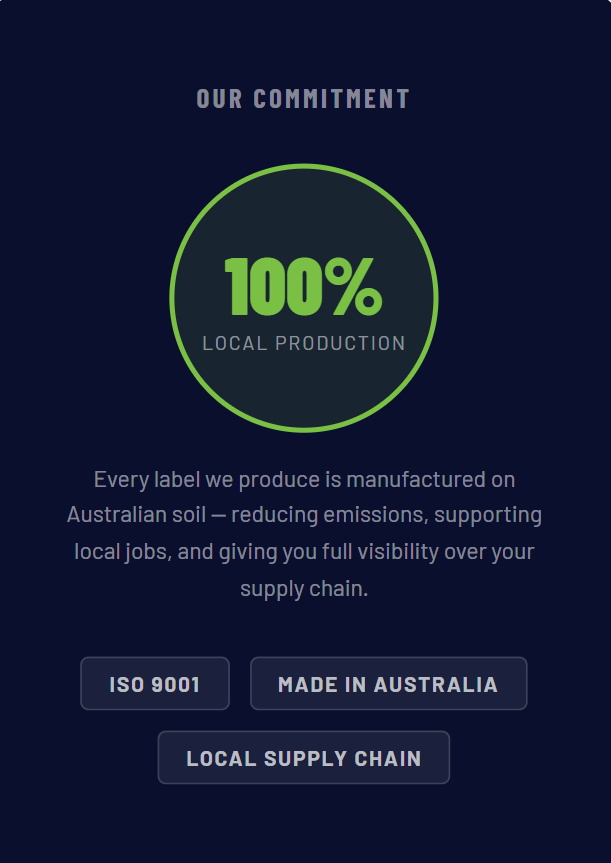Click the large green 100% figure
The image size is (611, 863).
(x=302, y=288)
